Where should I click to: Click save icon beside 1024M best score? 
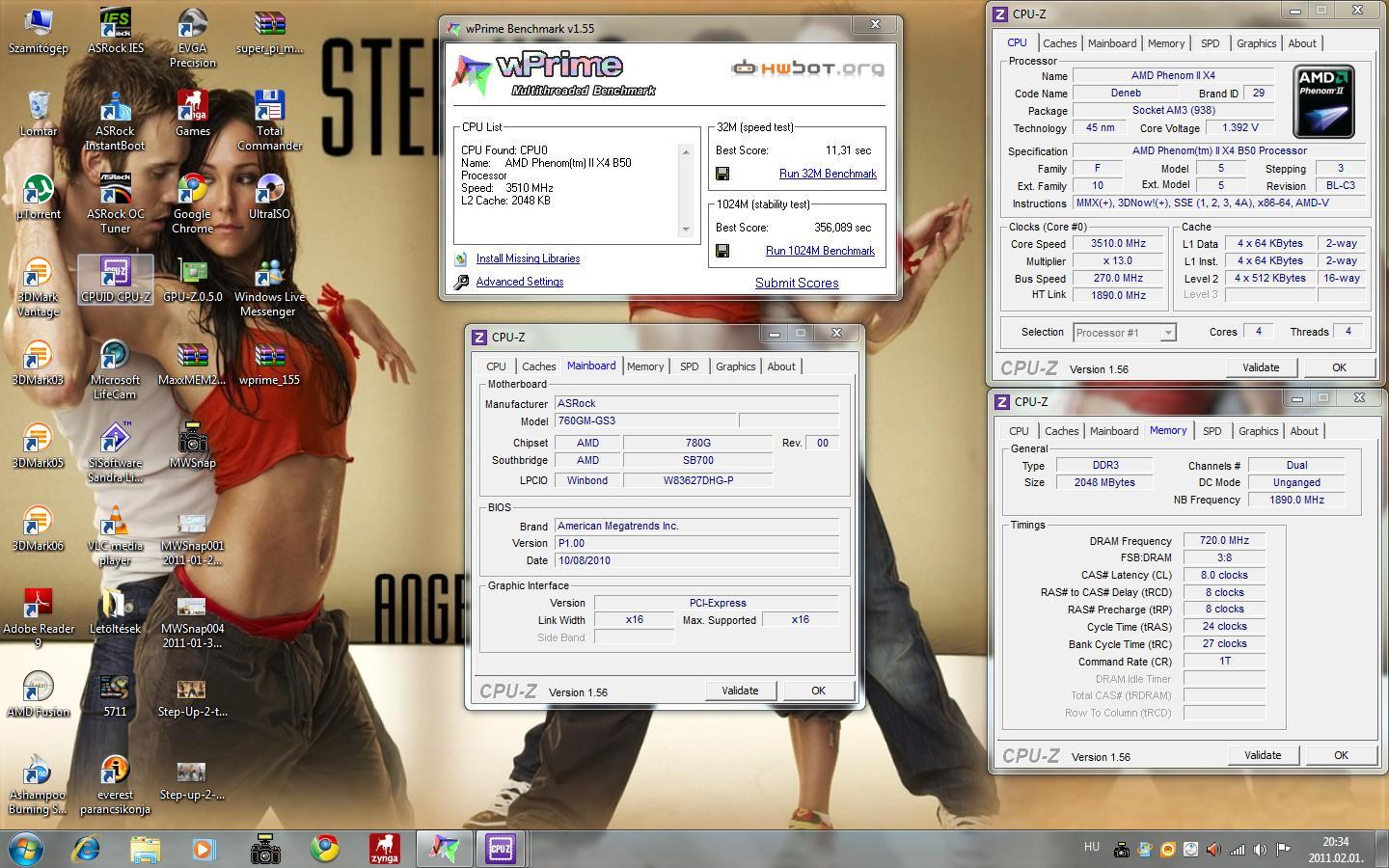[x=722, y=251]
